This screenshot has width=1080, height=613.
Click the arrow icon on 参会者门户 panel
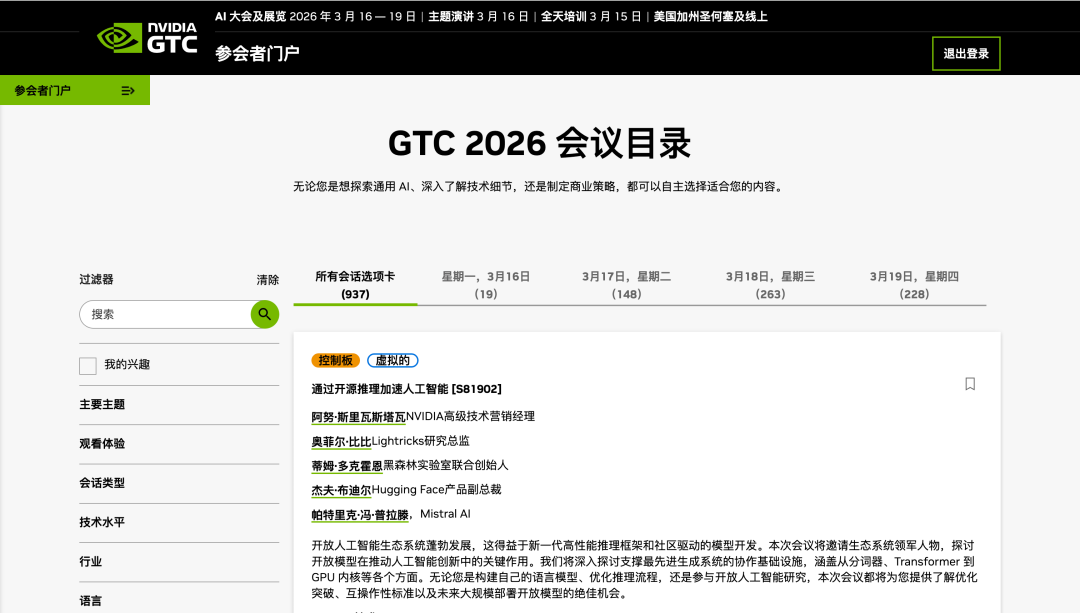[x=128, y=90]
